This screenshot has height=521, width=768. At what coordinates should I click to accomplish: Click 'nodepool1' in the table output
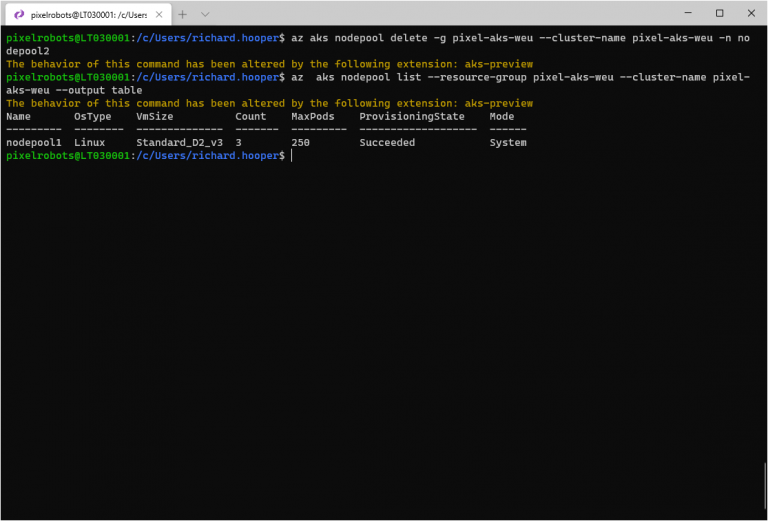point(34,142)
